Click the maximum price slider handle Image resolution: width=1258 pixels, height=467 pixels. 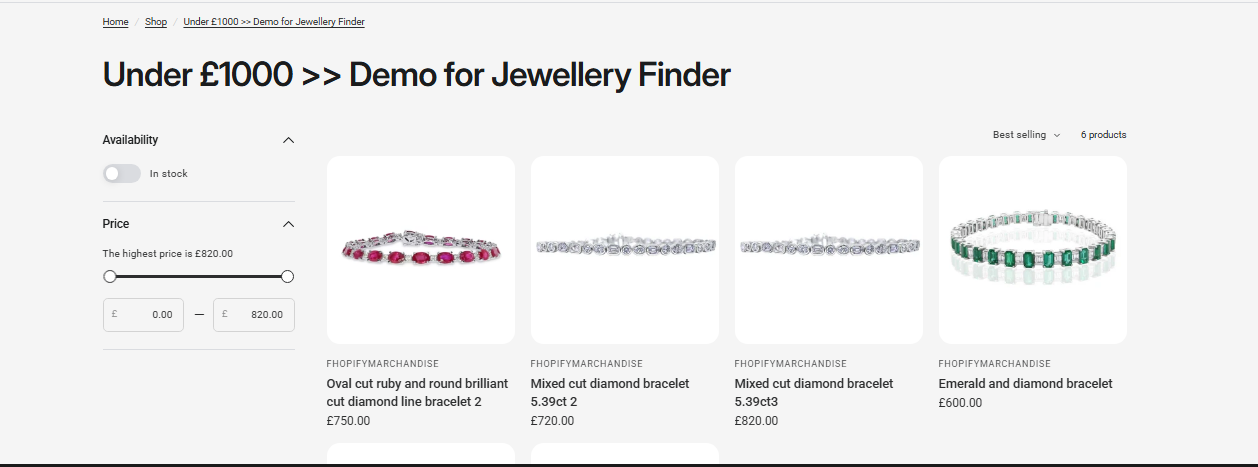tap(287, 276)
